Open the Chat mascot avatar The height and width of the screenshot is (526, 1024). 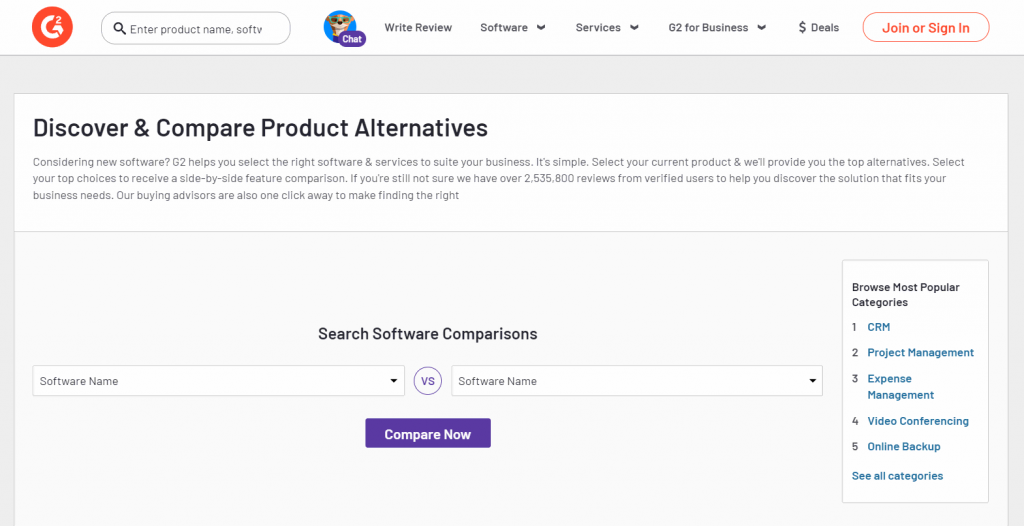pyautogui.click(x=343, y=28)
